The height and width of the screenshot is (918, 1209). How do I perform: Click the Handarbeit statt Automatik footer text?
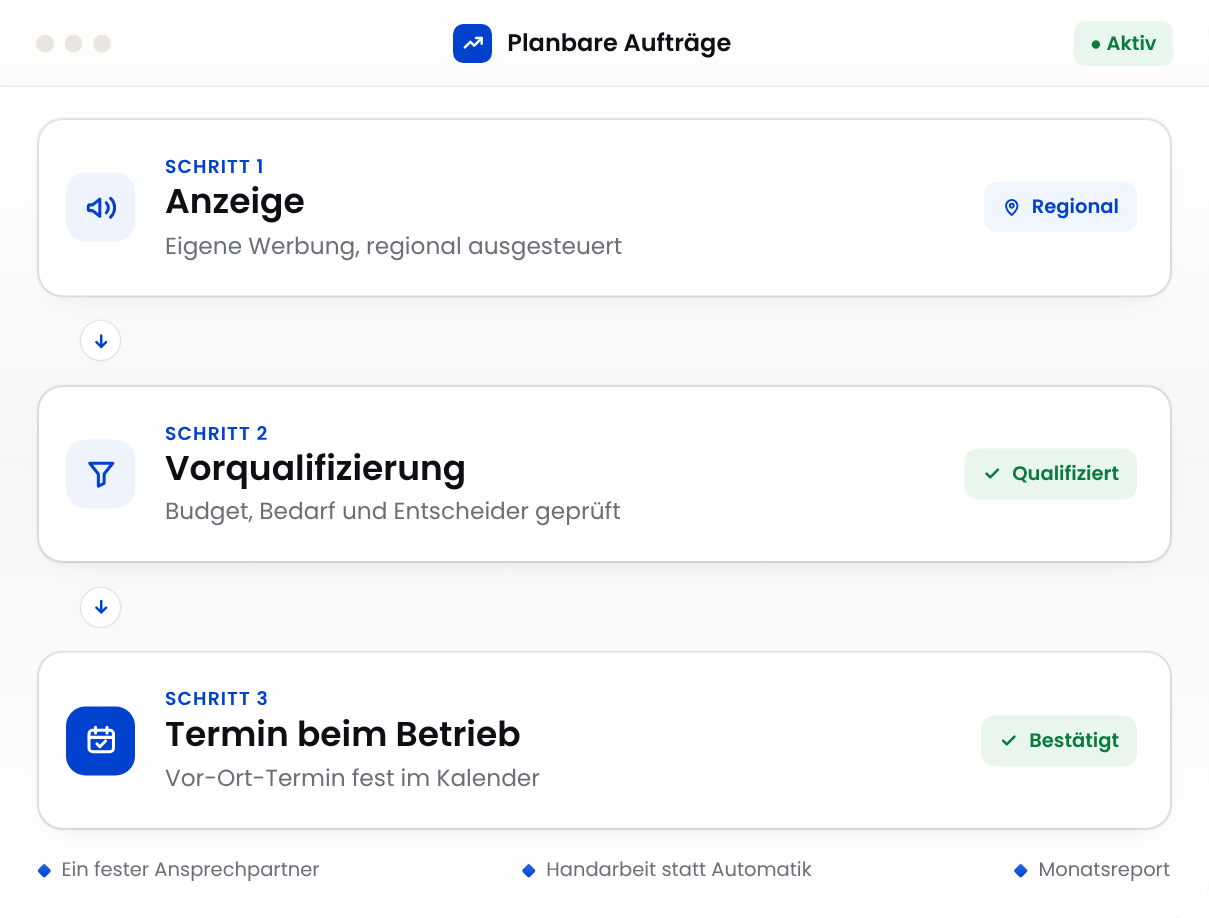679,870
